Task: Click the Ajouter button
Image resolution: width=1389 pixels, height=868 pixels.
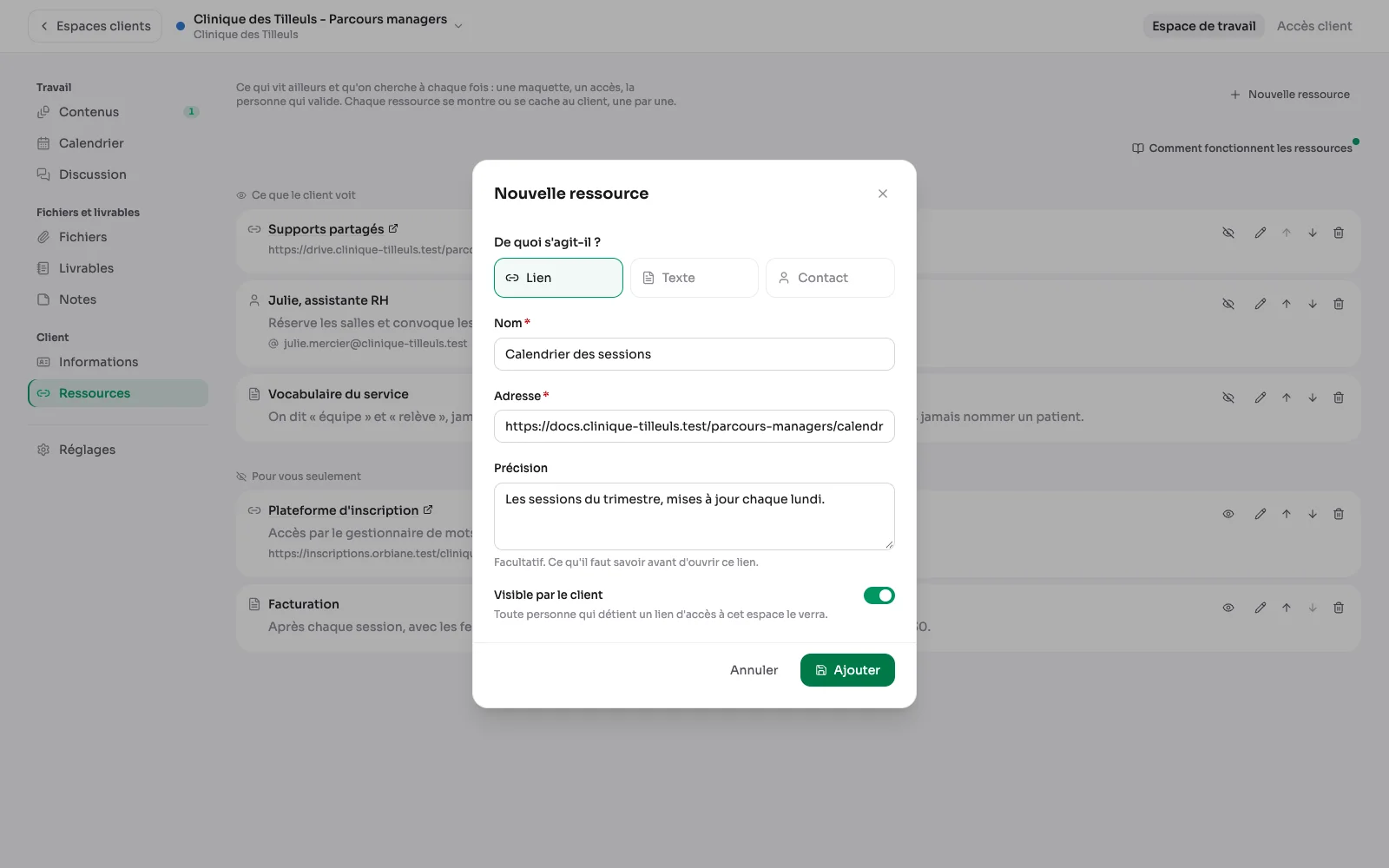Action: [847, 670]
